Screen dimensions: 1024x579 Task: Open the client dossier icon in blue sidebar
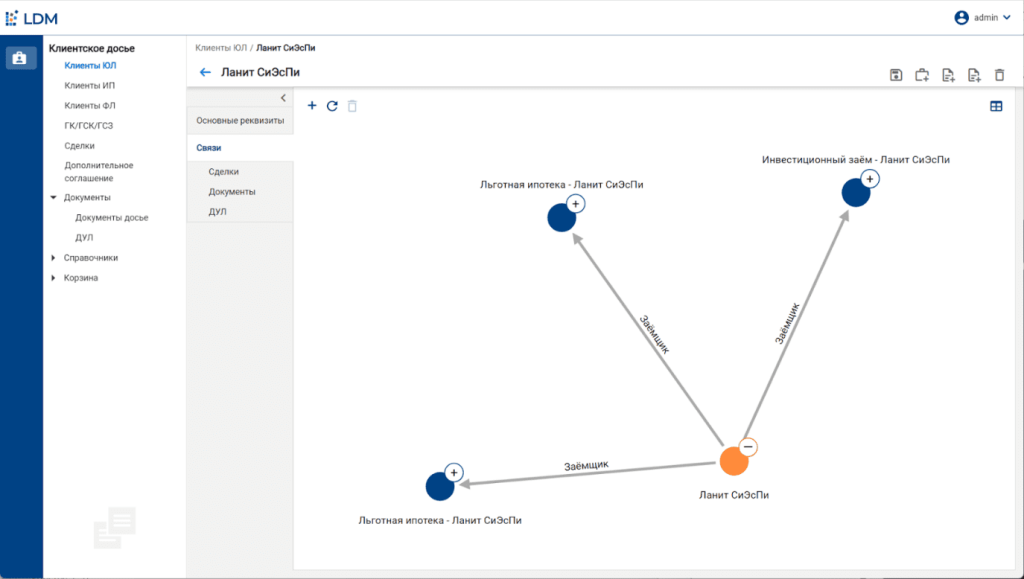[x=21, y=58]
